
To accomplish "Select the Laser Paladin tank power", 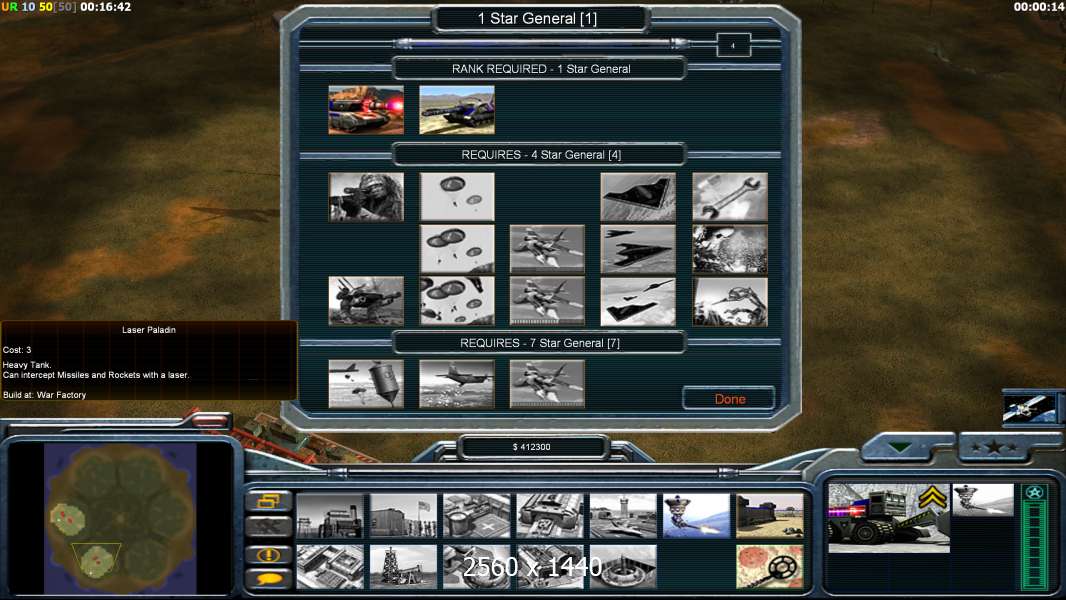I will 366,109.
